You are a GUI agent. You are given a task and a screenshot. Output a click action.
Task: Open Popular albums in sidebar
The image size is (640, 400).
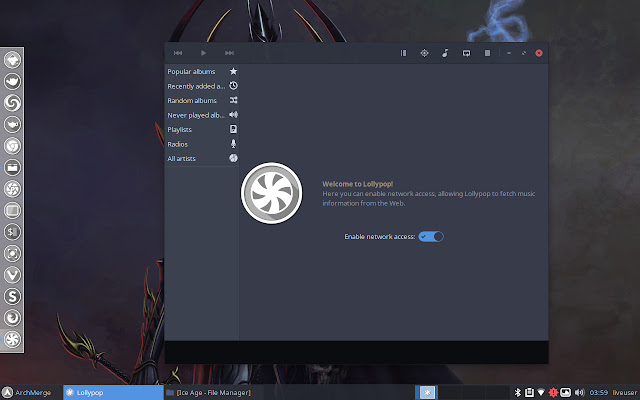pos(202,71)
